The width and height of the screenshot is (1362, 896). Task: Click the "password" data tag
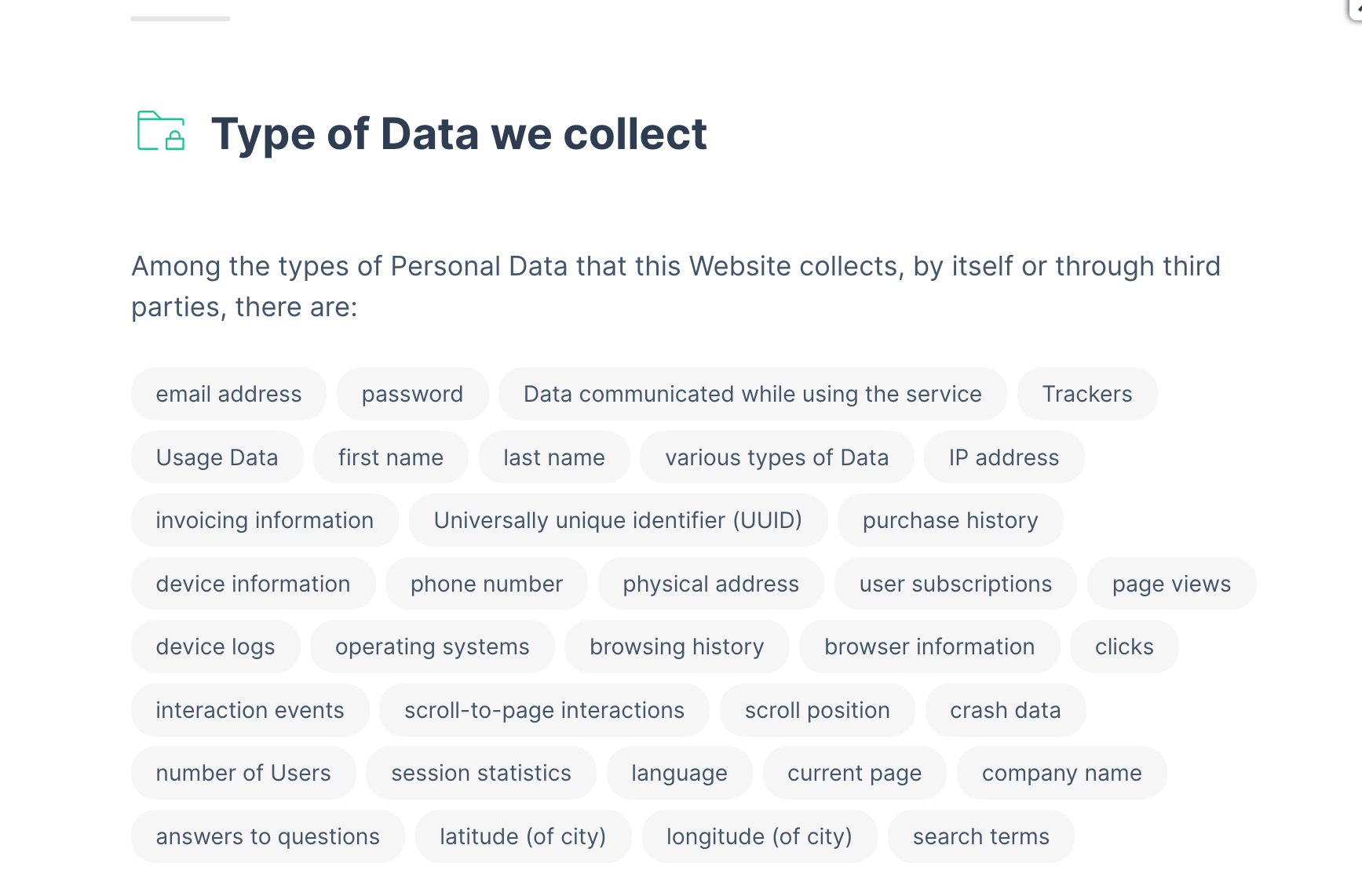coord(412,394)
